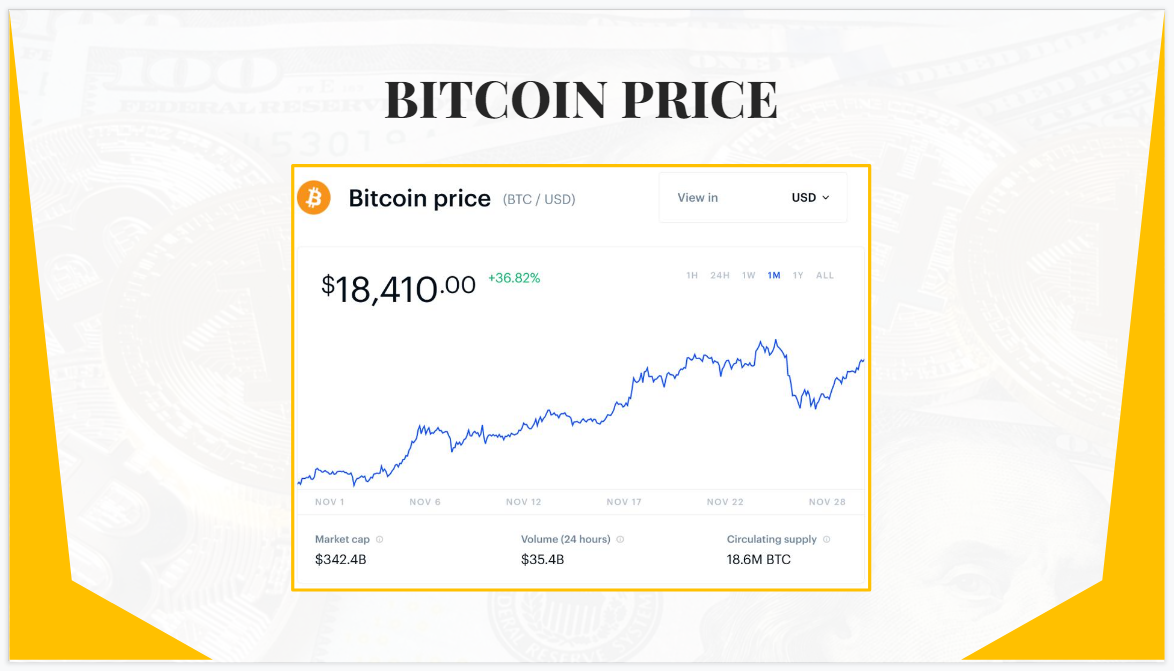Switch chart to the 1H timeframe
This screenshot has height=671, width=1174.
coord(691,275)
